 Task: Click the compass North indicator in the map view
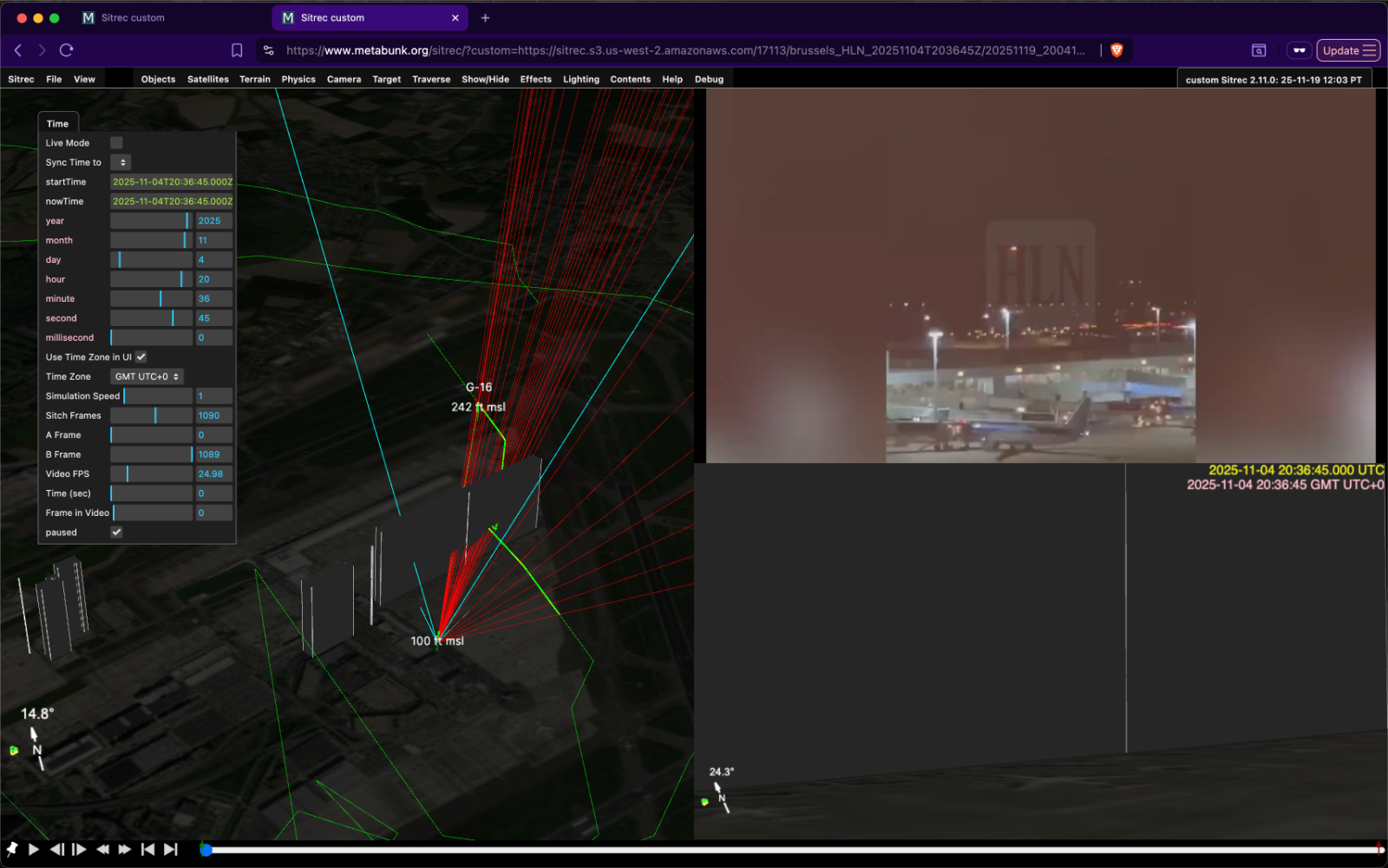pos(36,751)
